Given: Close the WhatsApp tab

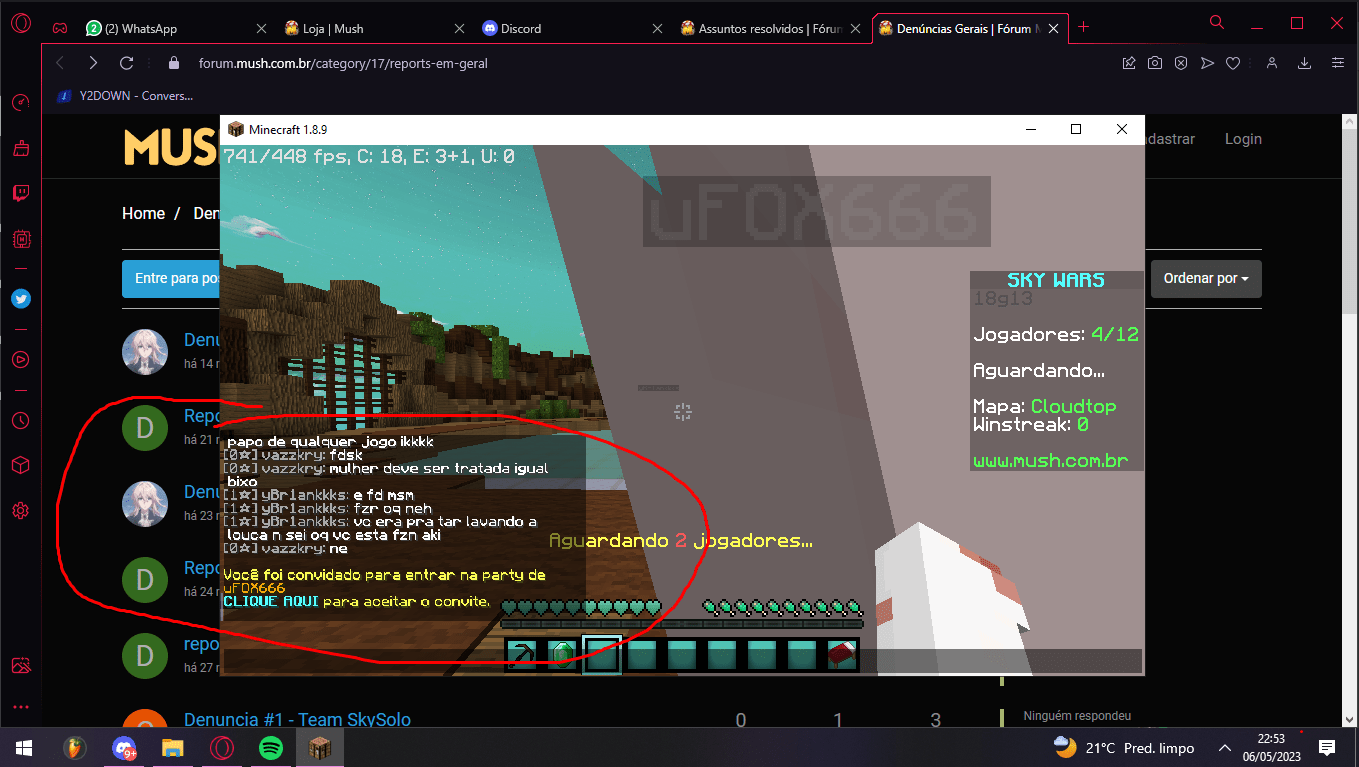Looking at the screenshot, I should [261, 28].
